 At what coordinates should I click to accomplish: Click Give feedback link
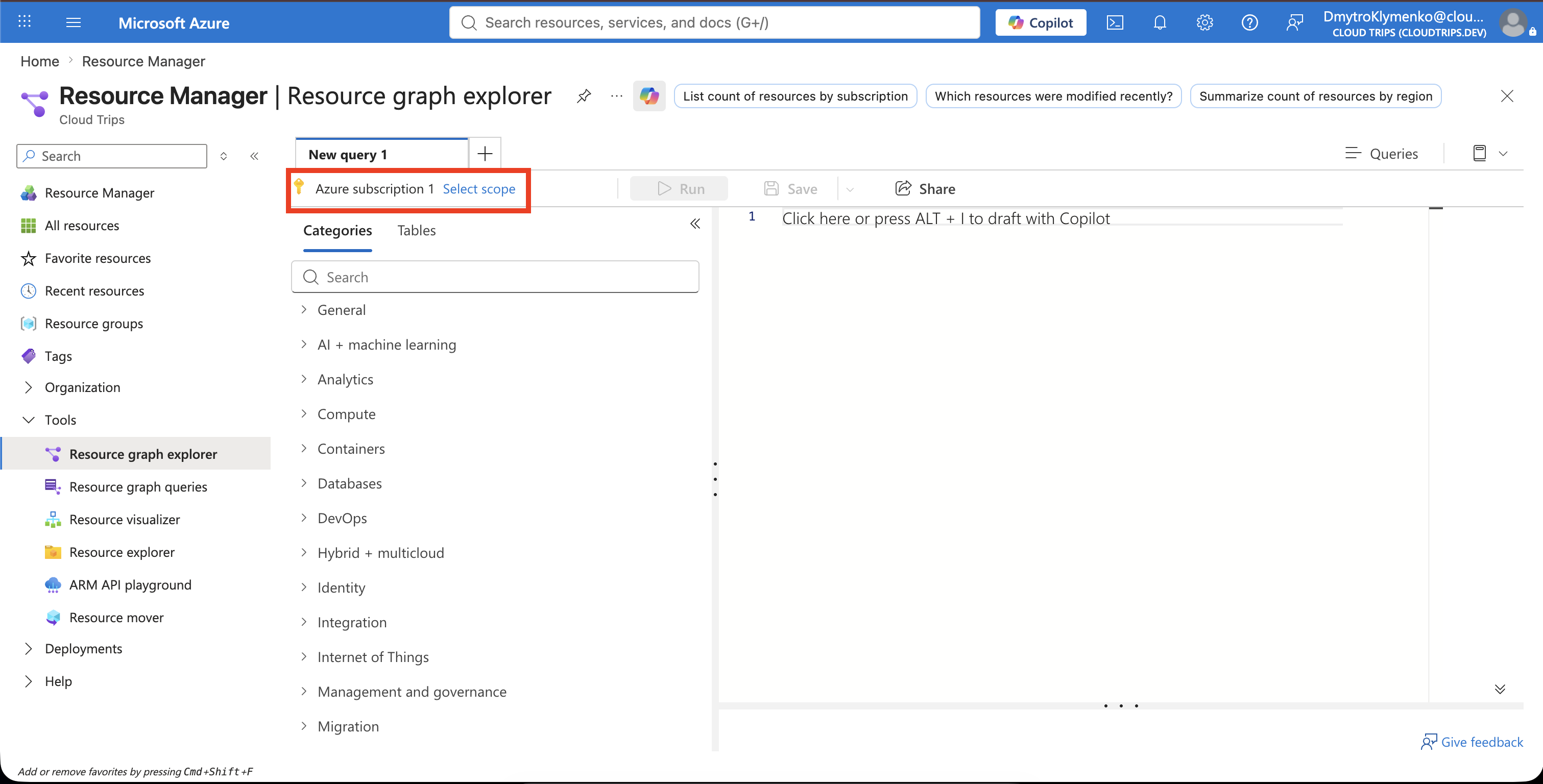(x=1472, y=742)
